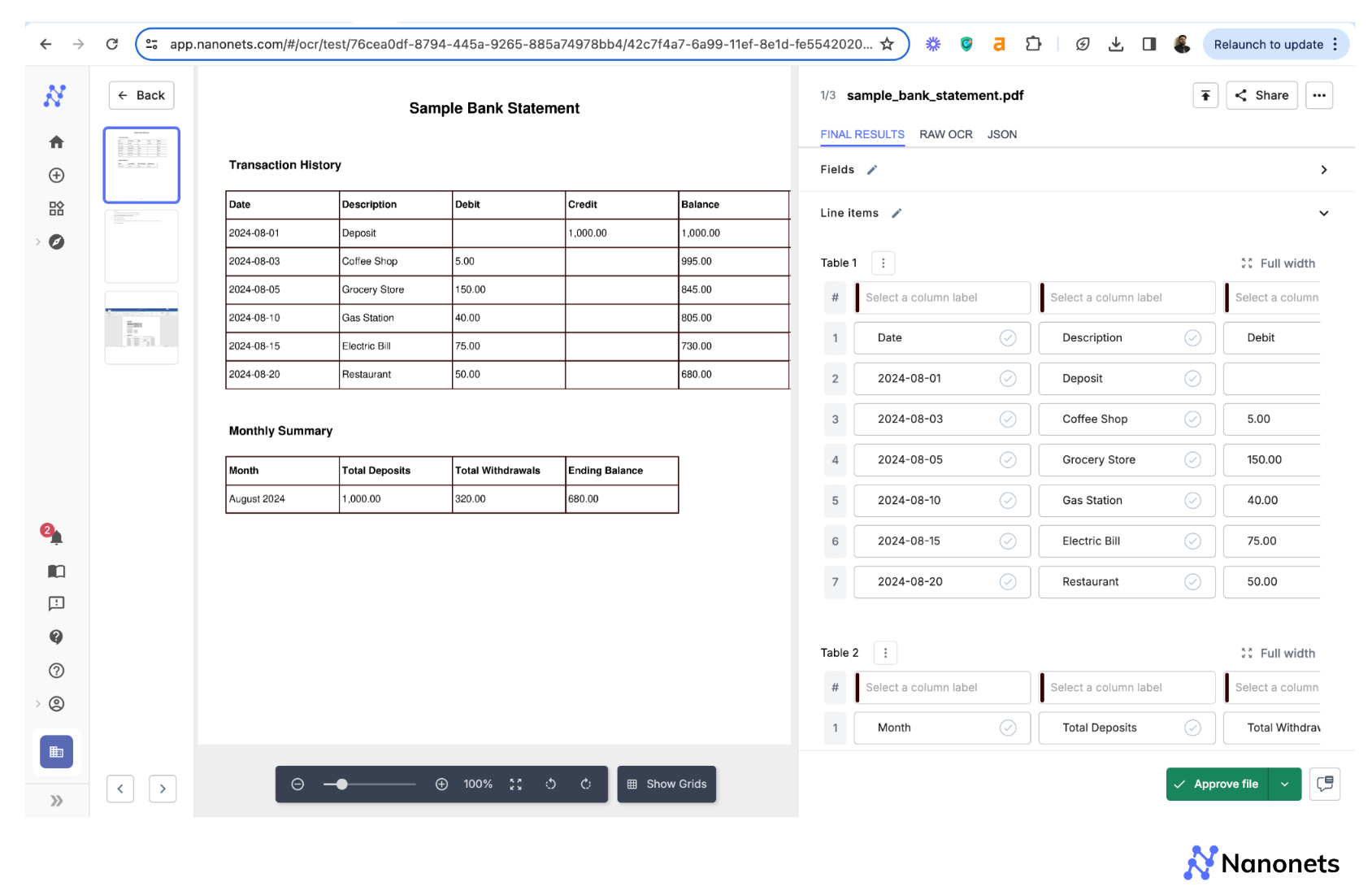The image size is (1372, 891).
Task: Click the add new workflow plus icon
Action: (56, 175)
